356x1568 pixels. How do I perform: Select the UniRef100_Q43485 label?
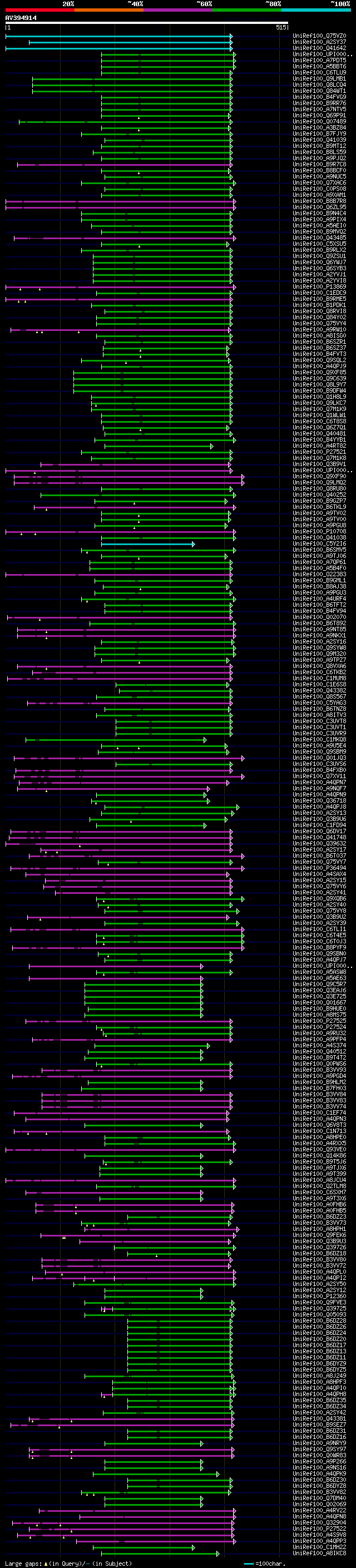tap(319, 238)
